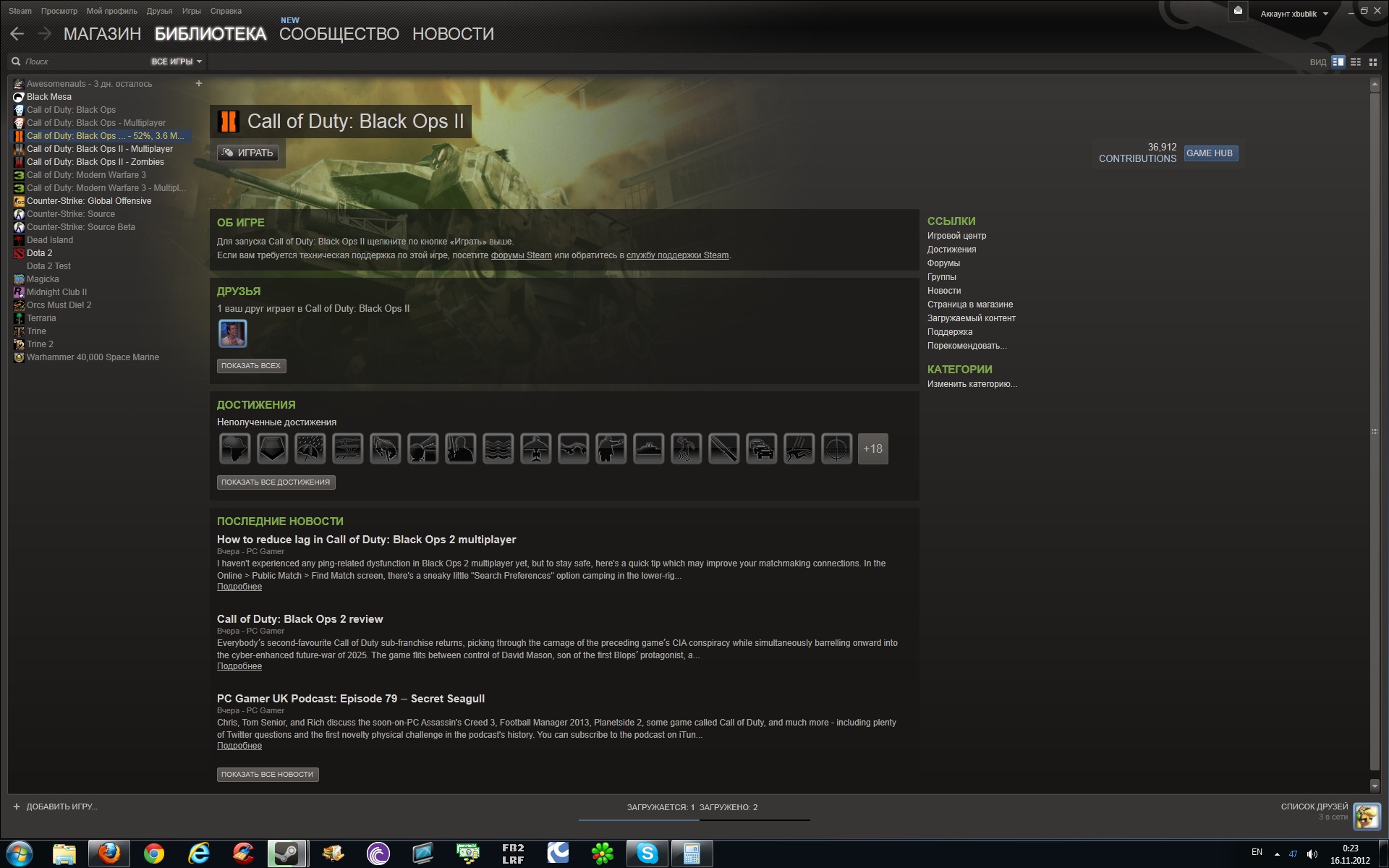Click the Black Ops II title icon
Viewport: 1389px width, 868px height.
[x=229, y=121]
